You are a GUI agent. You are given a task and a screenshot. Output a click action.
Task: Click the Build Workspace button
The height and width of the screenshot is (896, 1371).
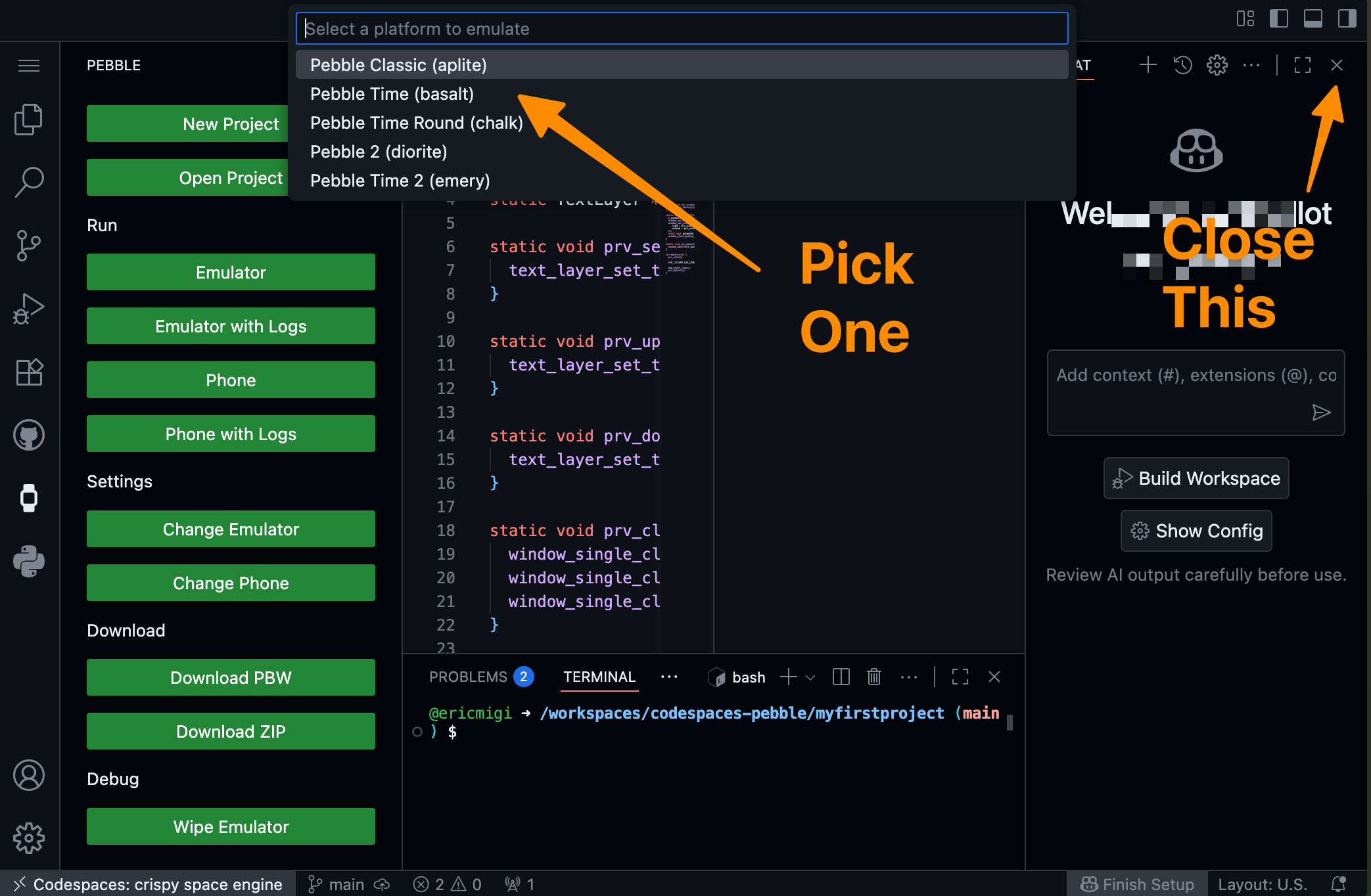tap(1196, 478)
